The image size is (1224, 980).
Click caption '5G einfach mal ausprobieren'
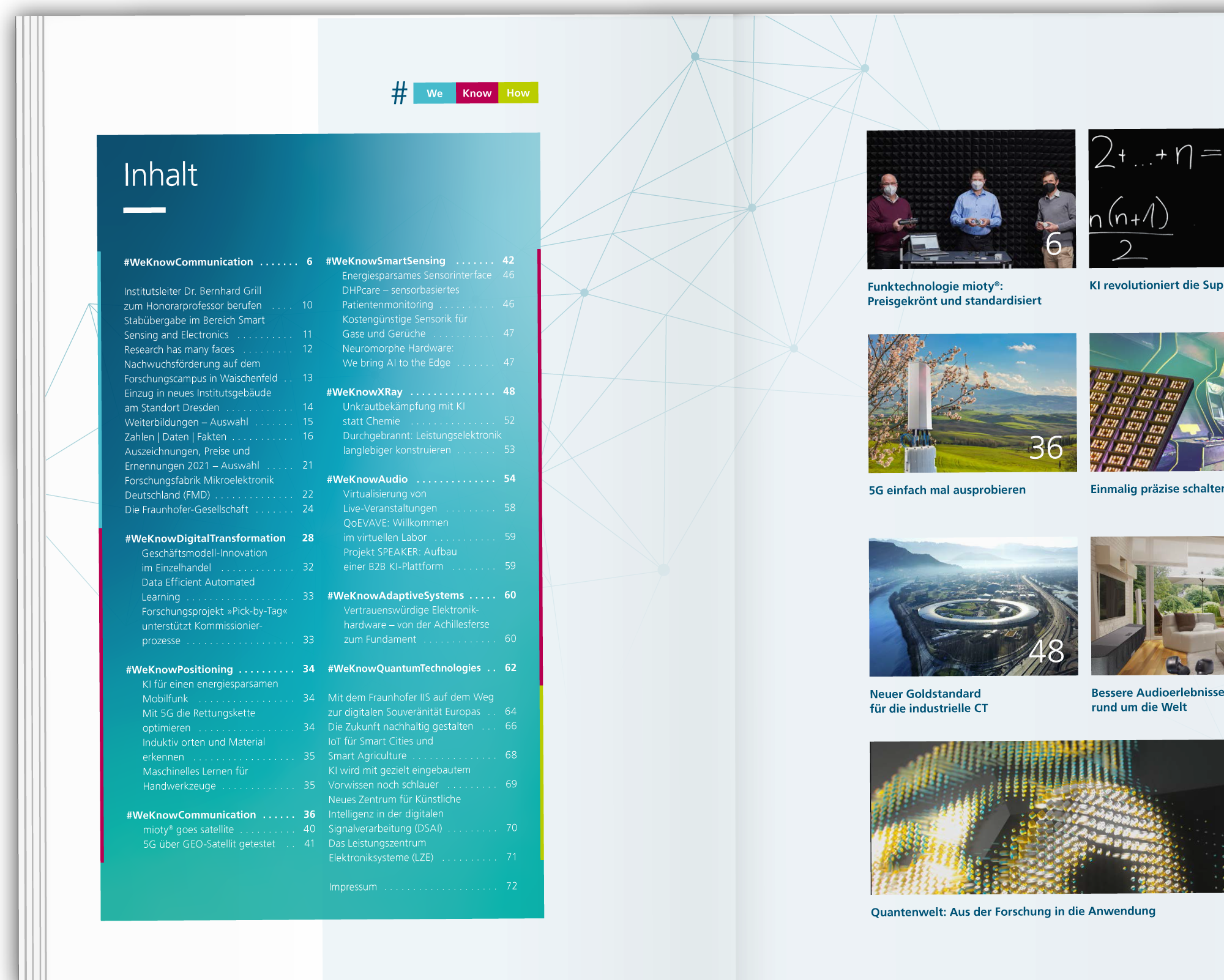pyautogui.click(x=947, y=490)
